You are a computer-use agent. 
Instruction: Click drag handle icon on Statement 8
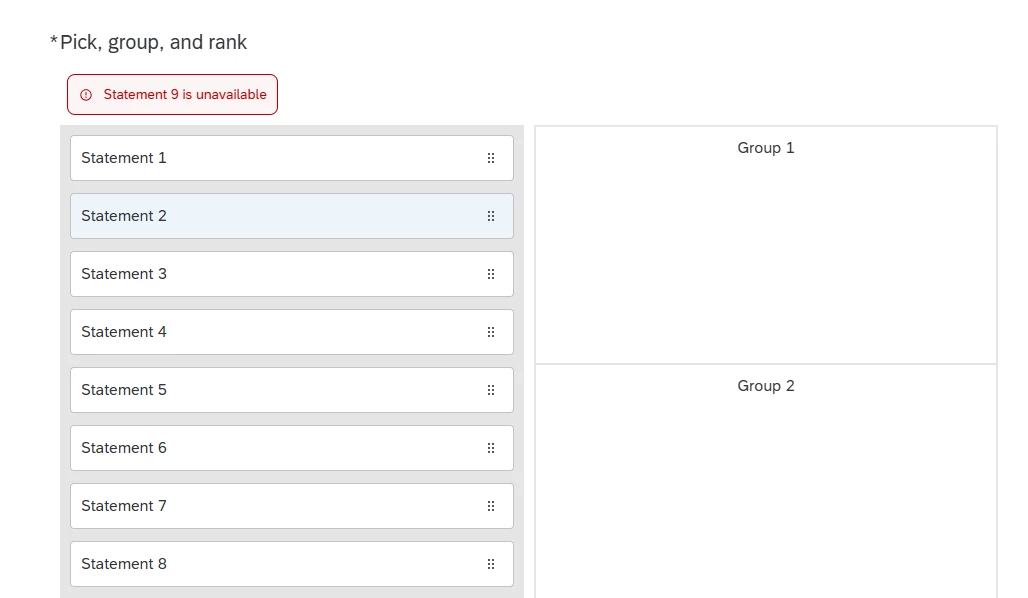[x=491, y=564]
